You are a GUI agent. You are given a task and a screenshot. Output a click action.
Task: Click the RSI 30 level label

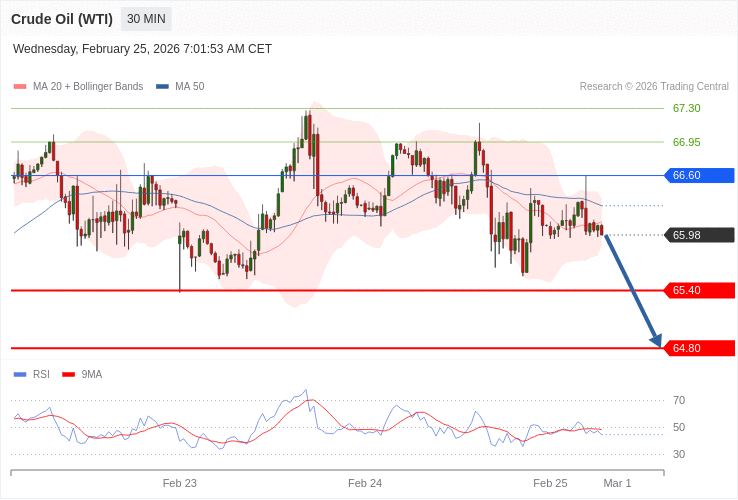pyautogui.click(x=679, y=454)
